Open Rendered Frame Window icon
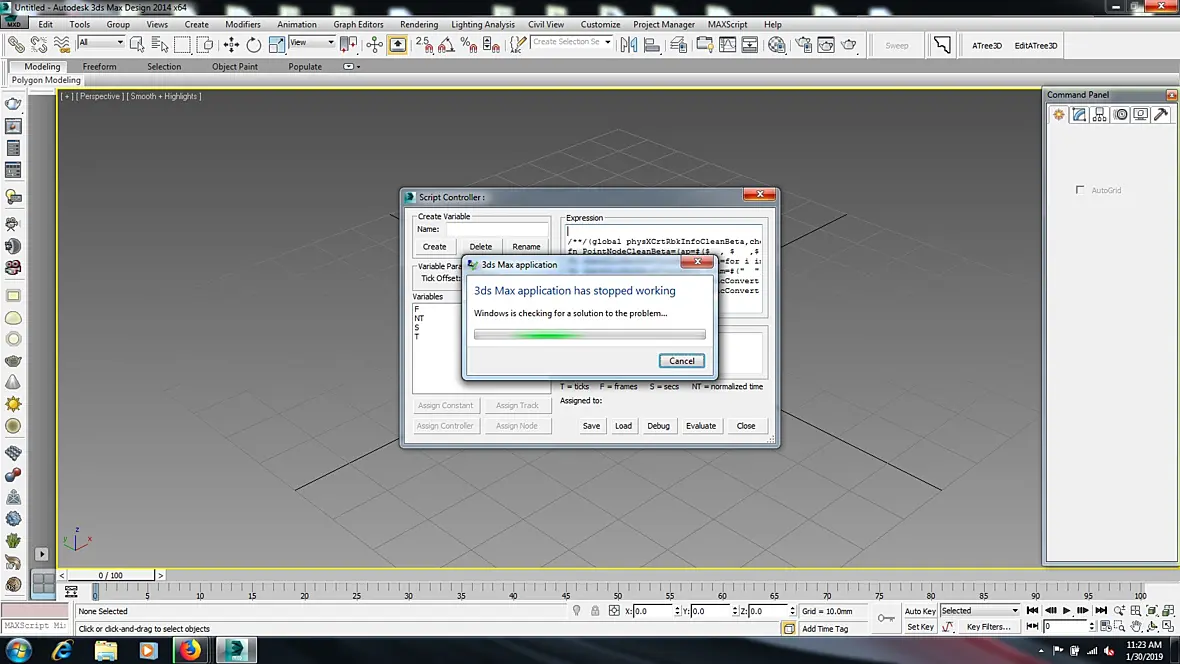This screenshot has height=664, width=1180. (x=826, y=45)
